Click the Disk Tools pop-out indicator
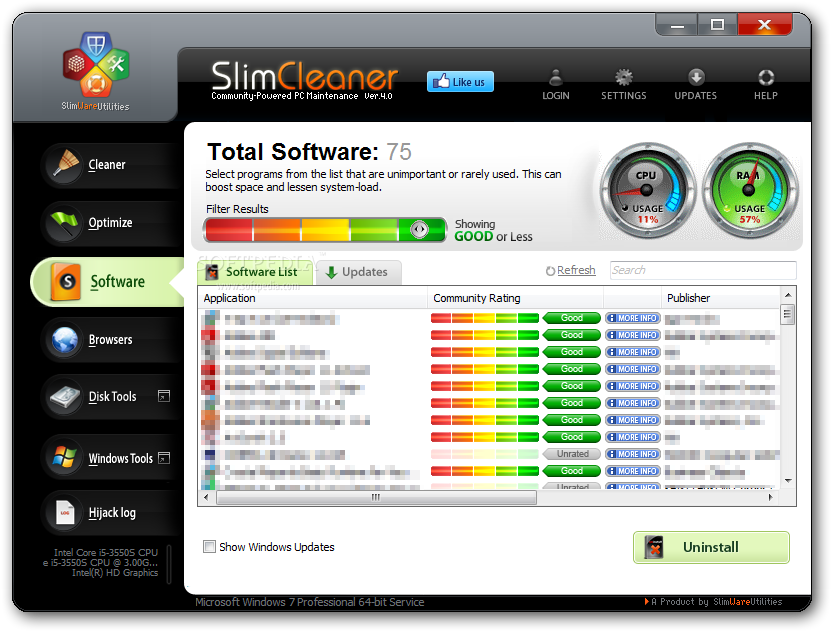 coord(164,396)
